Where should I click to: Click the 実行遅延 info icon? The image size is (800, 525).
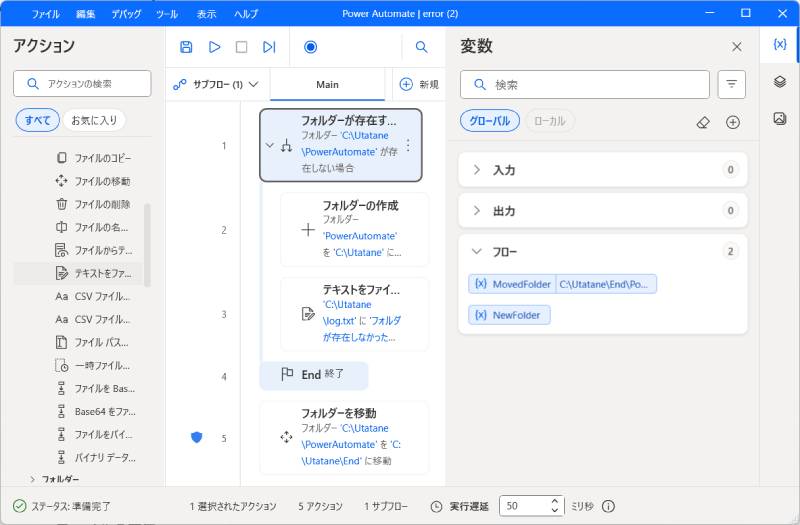[x=608, y=506]
